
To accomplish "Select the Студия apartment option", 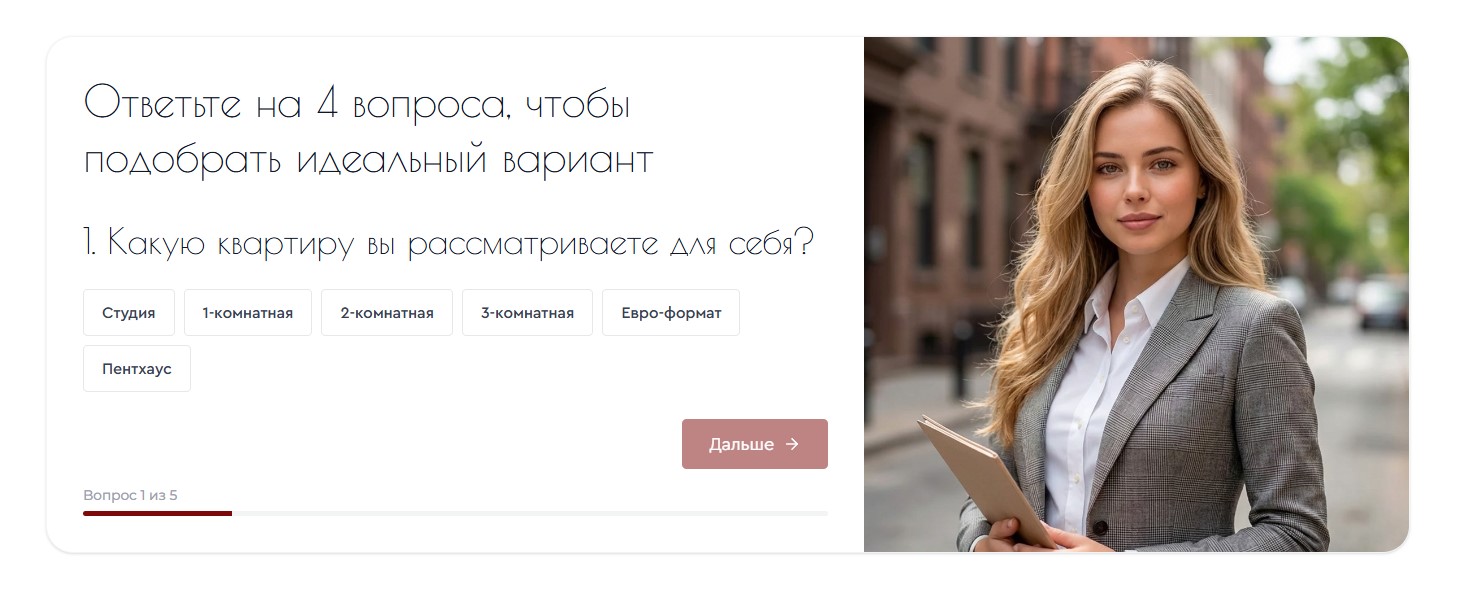I will [x=129, y=313].
